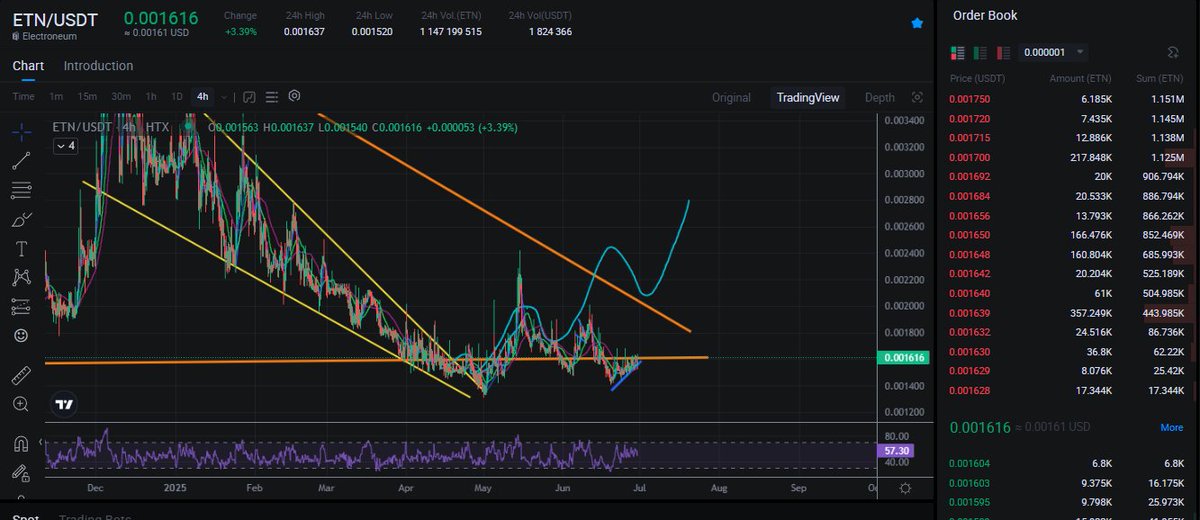
Task: Expand the more time intervals dropdown arrow
Action: (x=223, y=97)
